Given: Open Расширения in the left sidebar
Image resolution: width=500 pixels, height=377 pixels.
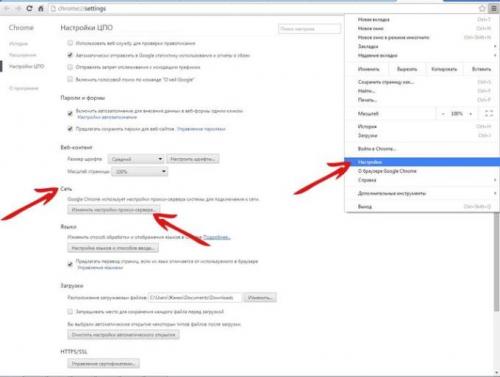Looking at the screenshot, I should click(22, 55).
